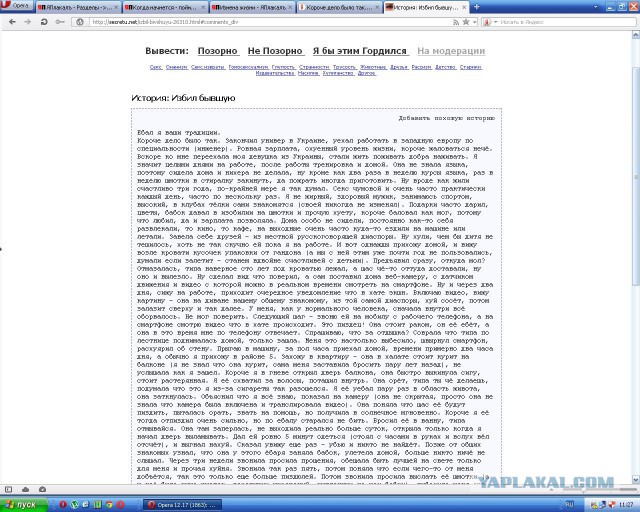Screen dimensions: 640x512
Task: Click the RU language indicator
Action: click(569, 505)
